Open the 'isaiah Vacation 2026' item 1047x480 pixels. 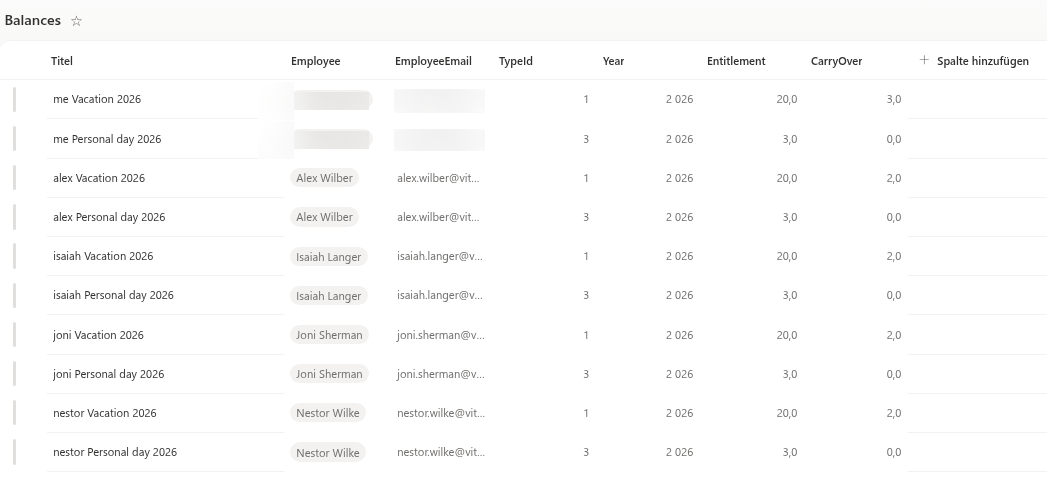click(103, 256)
